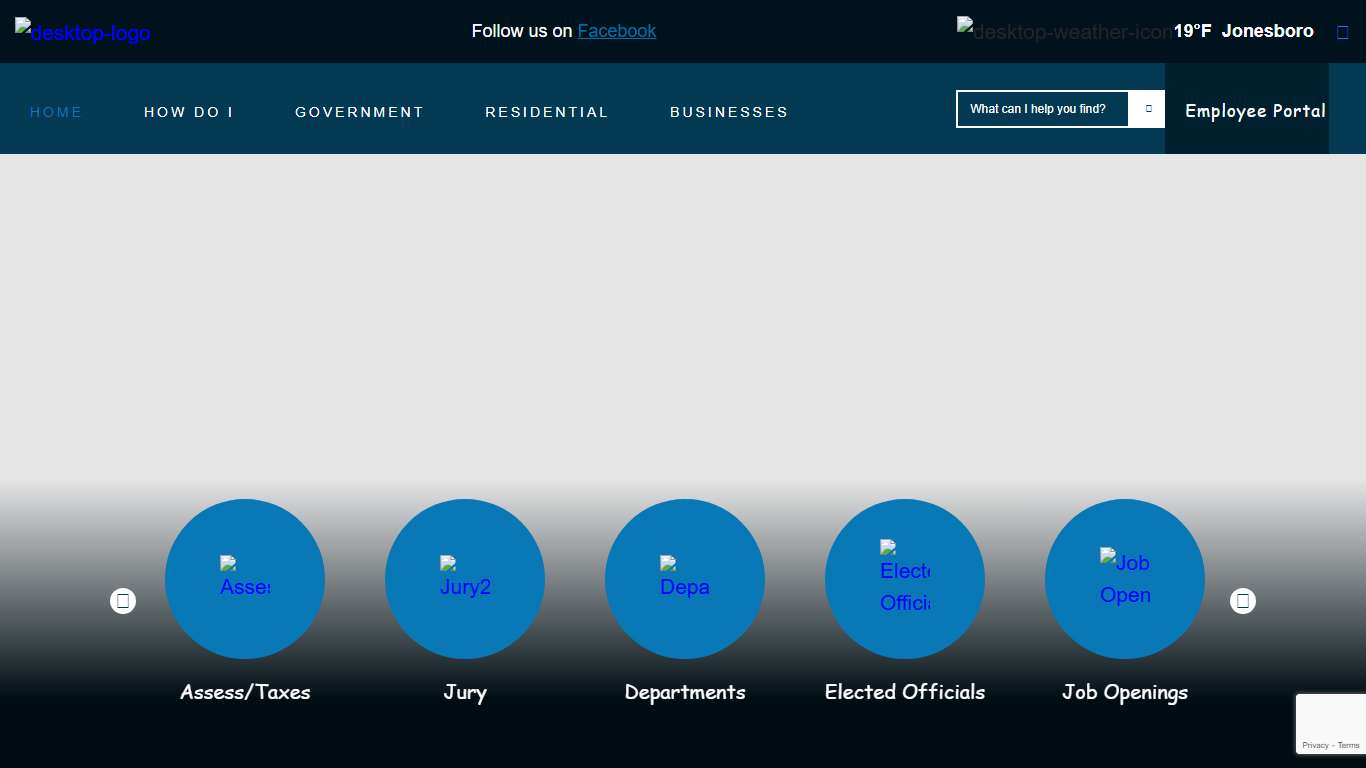This screenshot has height=768, width=1366.
Task: Expand the RESIDENTIAL menu
Action: [547, 112]
